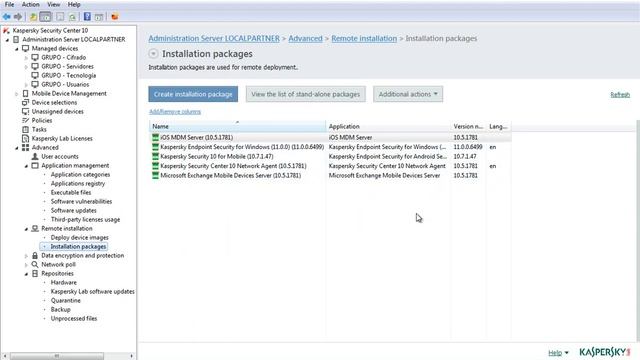This screenshot has width=640, height=360.
Task: Follow the Remote installation breadcrumb link
Action: 364,38
